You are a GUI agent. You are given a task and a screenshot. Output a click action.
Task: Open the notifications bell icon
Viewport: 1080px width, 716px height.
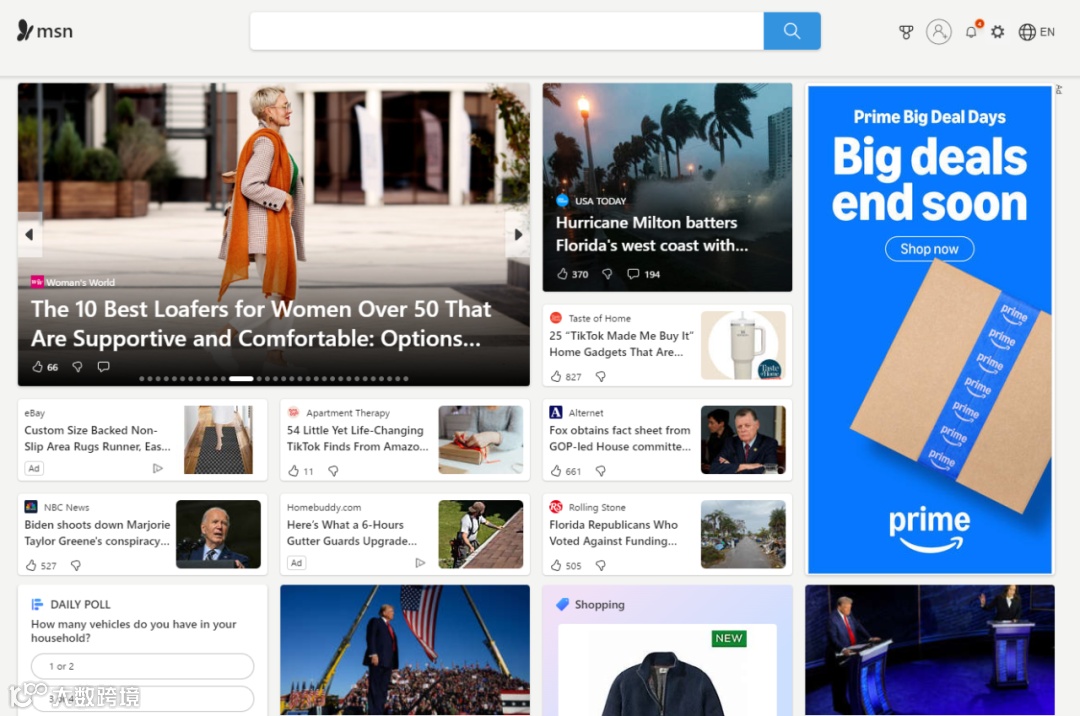[x=971, y=32]
